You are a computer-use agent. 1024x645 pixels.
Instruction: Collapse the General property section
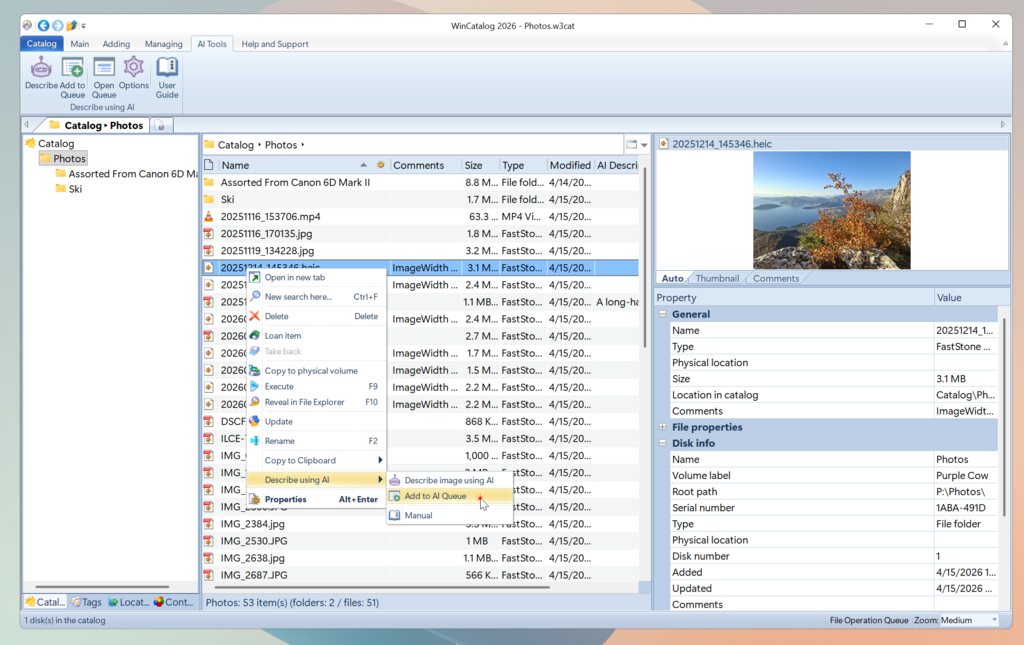(x=662, y=314)
